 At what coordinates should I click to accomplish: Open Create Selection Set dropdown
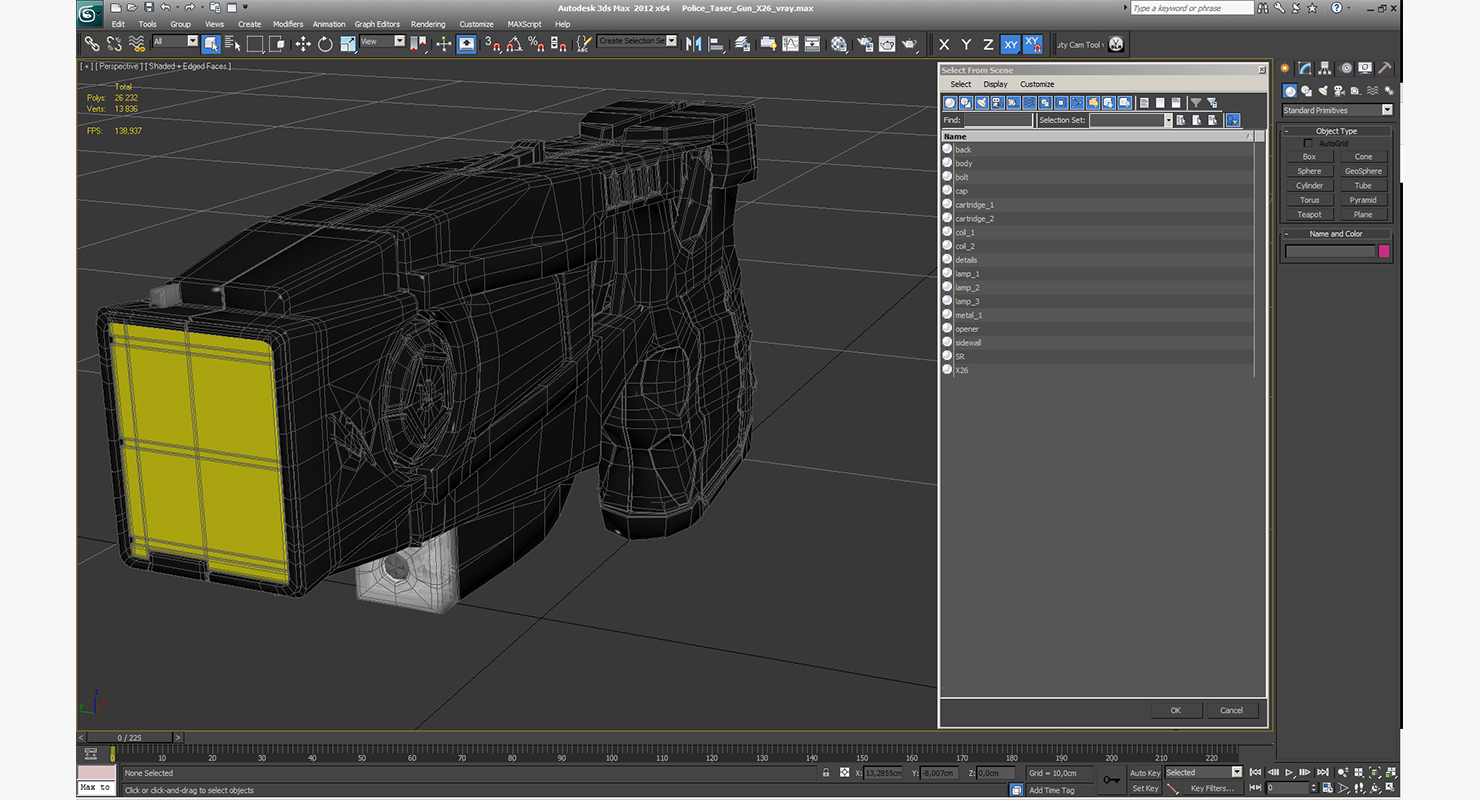pos(637,41)
